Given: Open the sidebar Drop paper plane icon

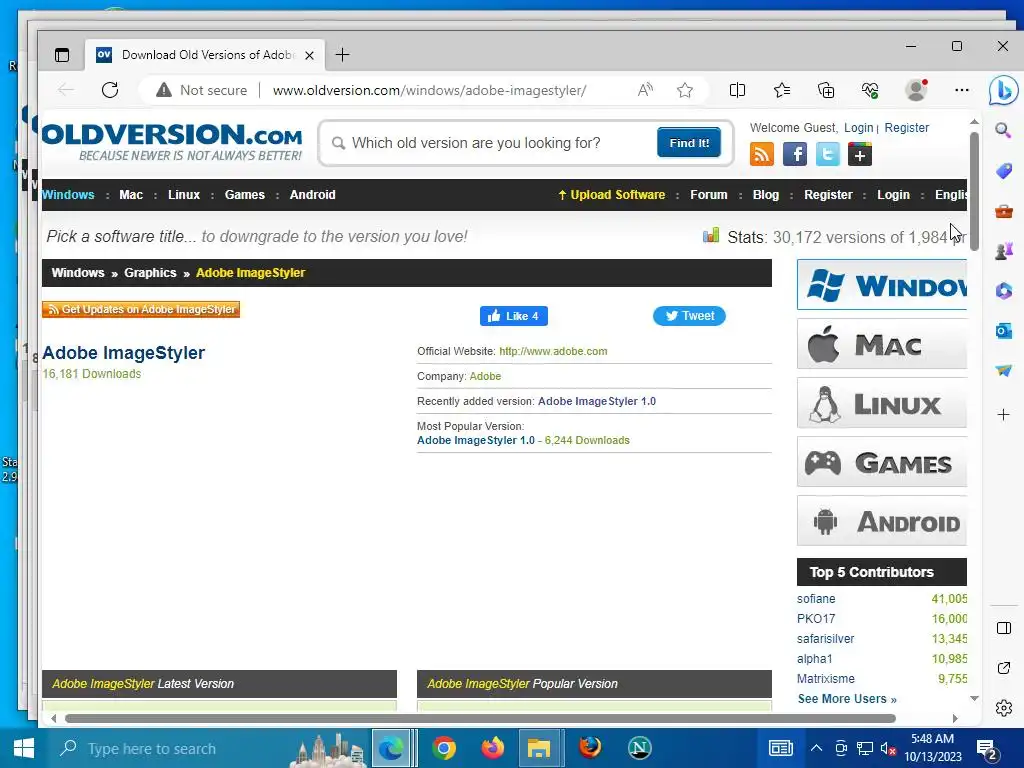Looking at the screenshot, I should point(1004,371).
